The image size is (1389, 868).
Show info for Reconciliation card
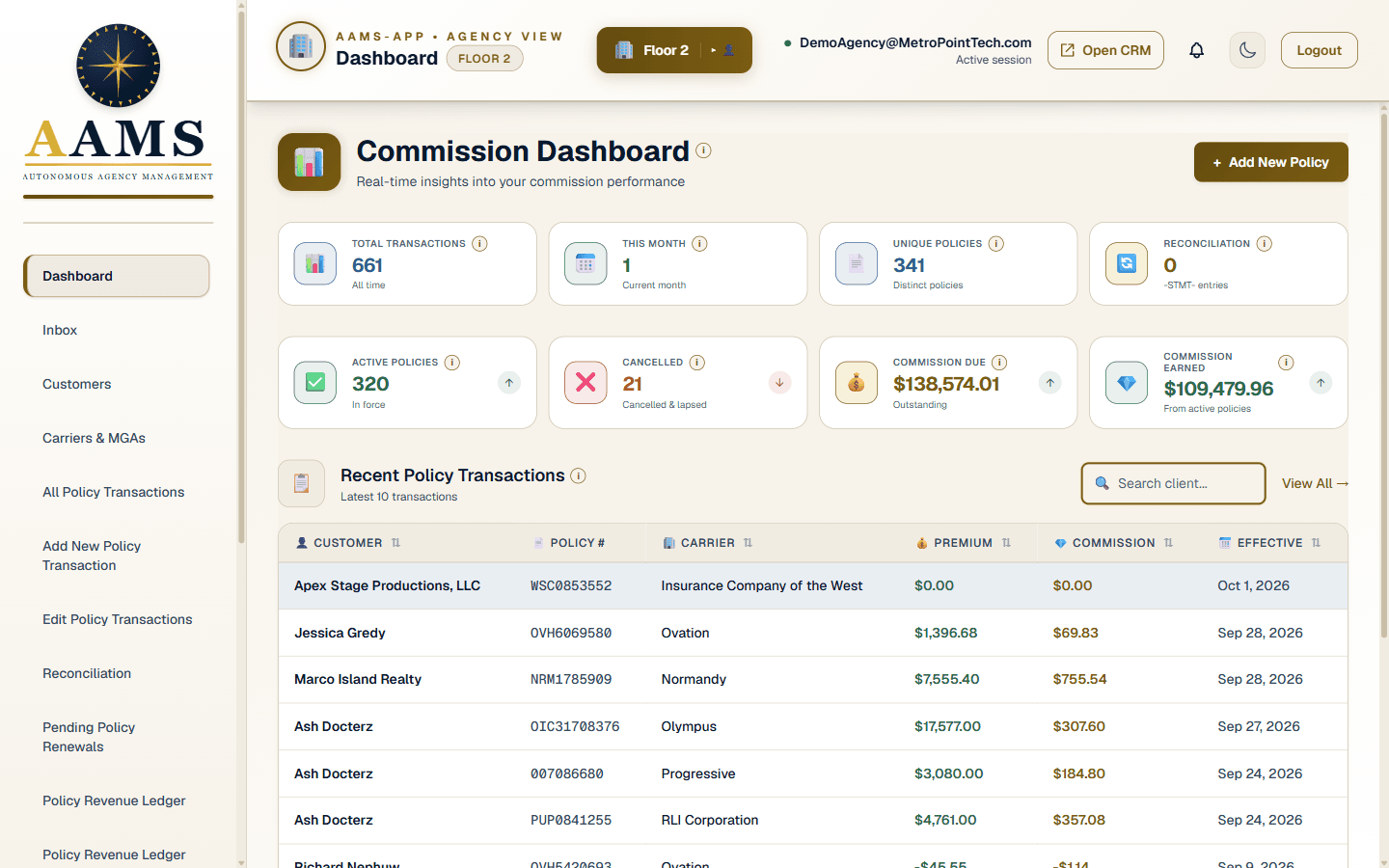pyautogui.click(x=1265, y=244)
